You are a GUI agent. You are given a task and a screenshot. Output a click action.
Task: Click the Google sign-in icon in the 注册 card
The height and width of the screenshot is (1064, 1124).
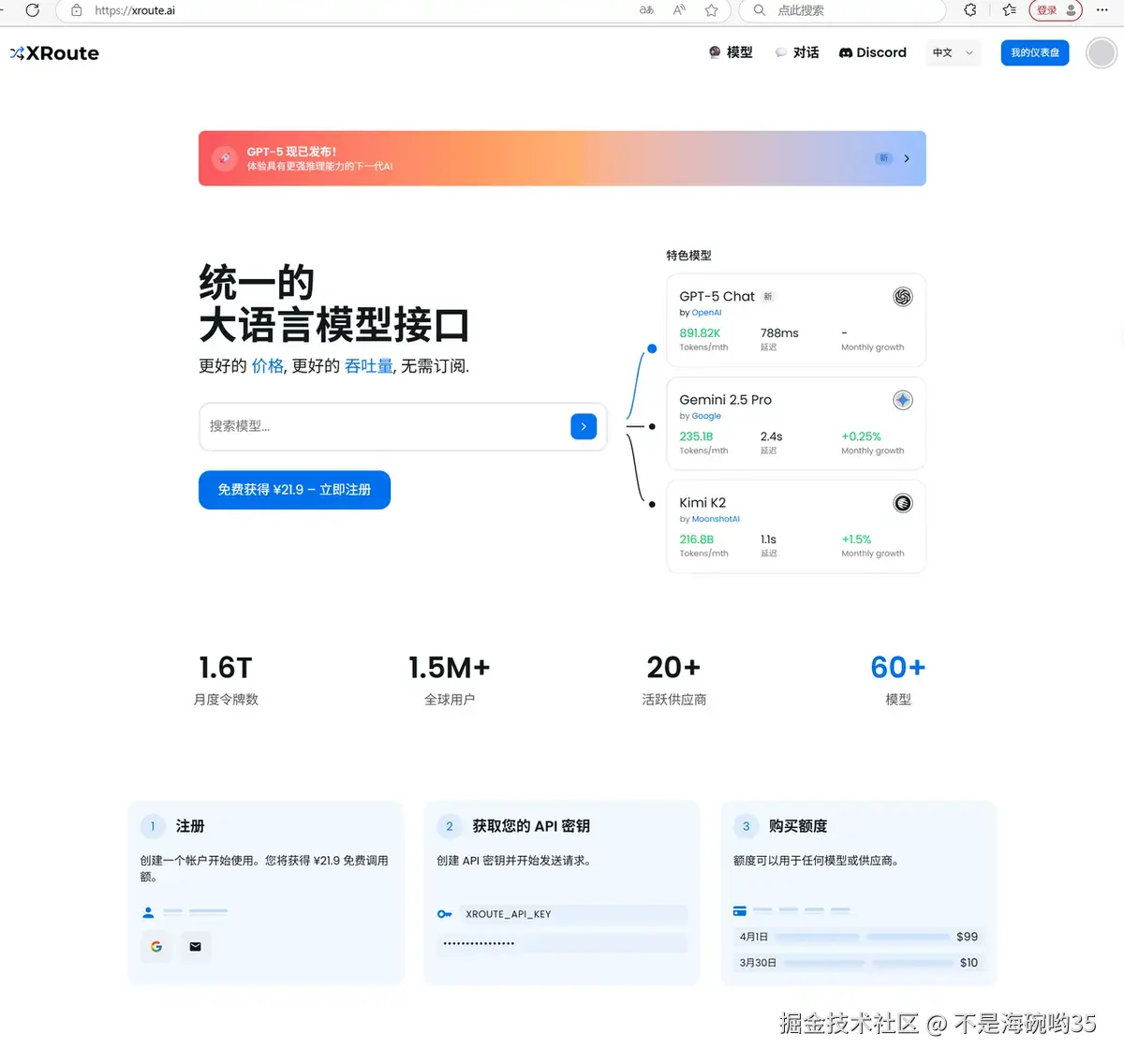156,947
